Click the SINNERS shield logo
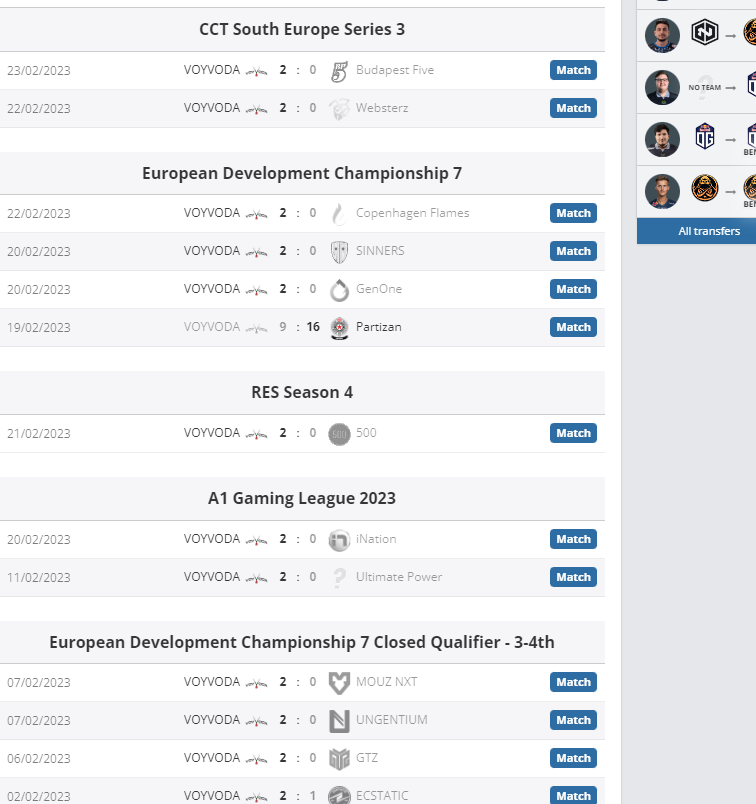Image resolution: width=756 pixels, height=804 pixels. tap(339, 252)
